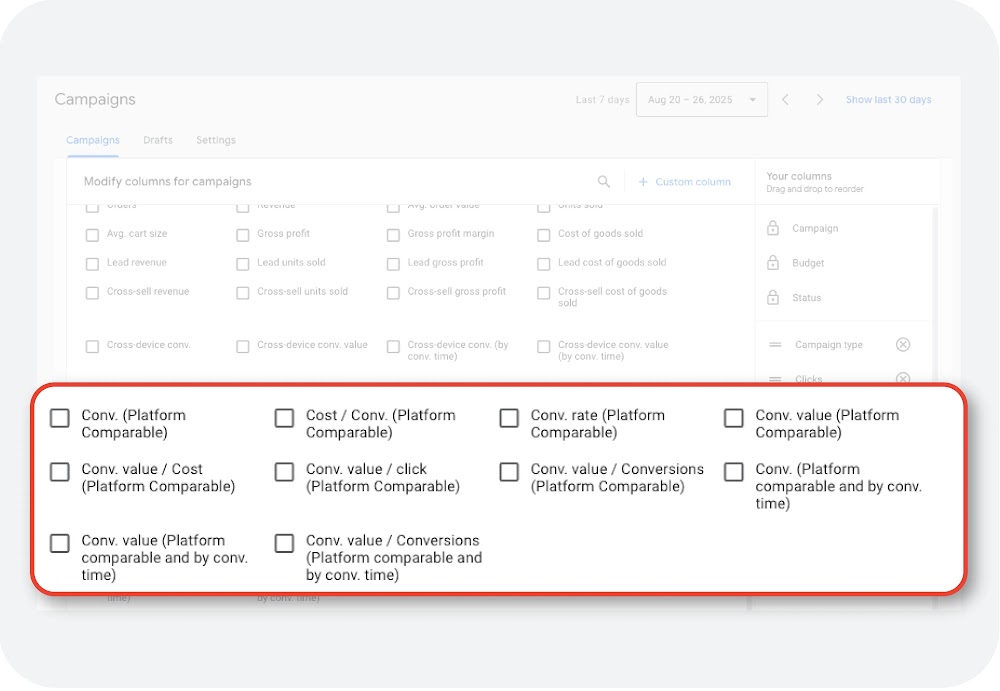The width and height of the screenshot is (1000, 691).
Task: Click the Modify columns for campaigns search field
Action: pos(300,181)
